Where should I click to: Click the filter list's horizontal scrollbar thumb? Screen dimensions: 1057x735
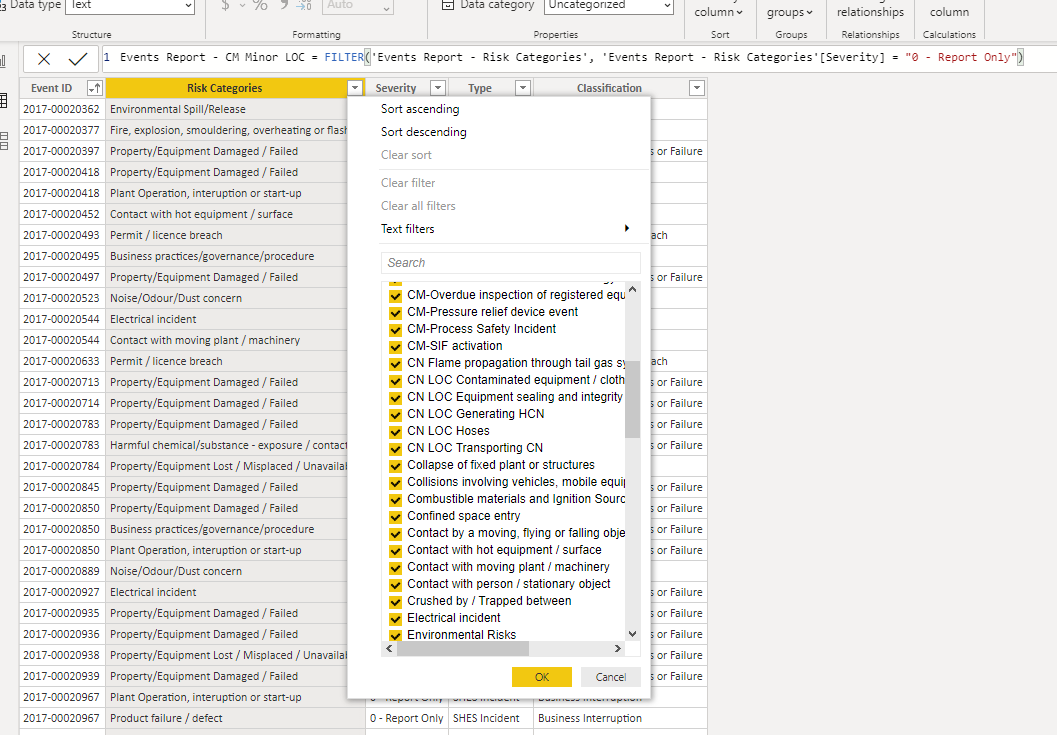tap(463, 648)
